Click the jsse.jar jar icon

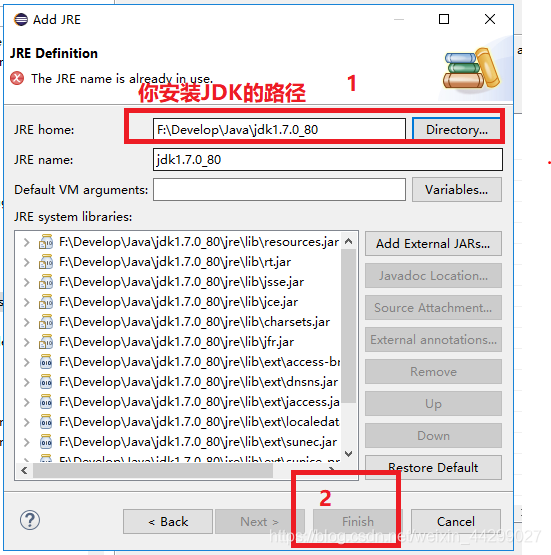pos(46,282)
